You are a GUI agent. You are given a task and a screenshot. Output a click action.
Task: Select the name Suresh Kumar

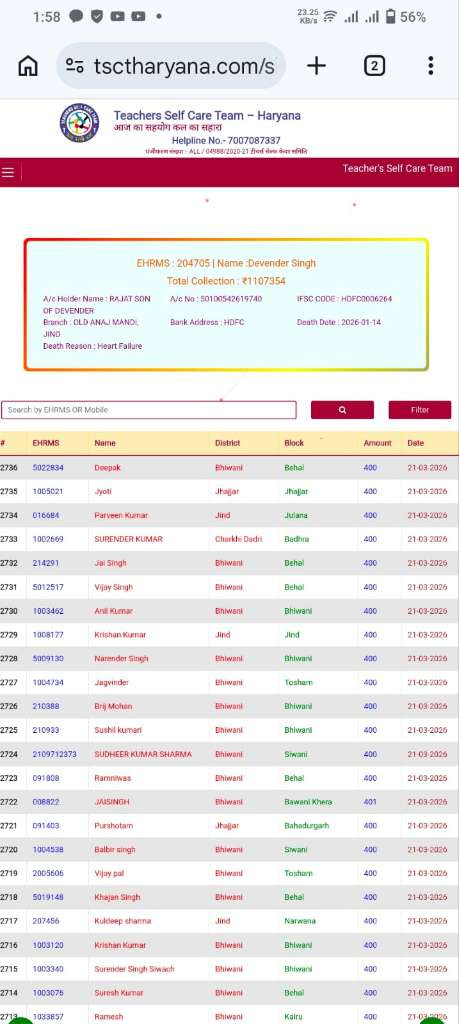coord(119,993)
